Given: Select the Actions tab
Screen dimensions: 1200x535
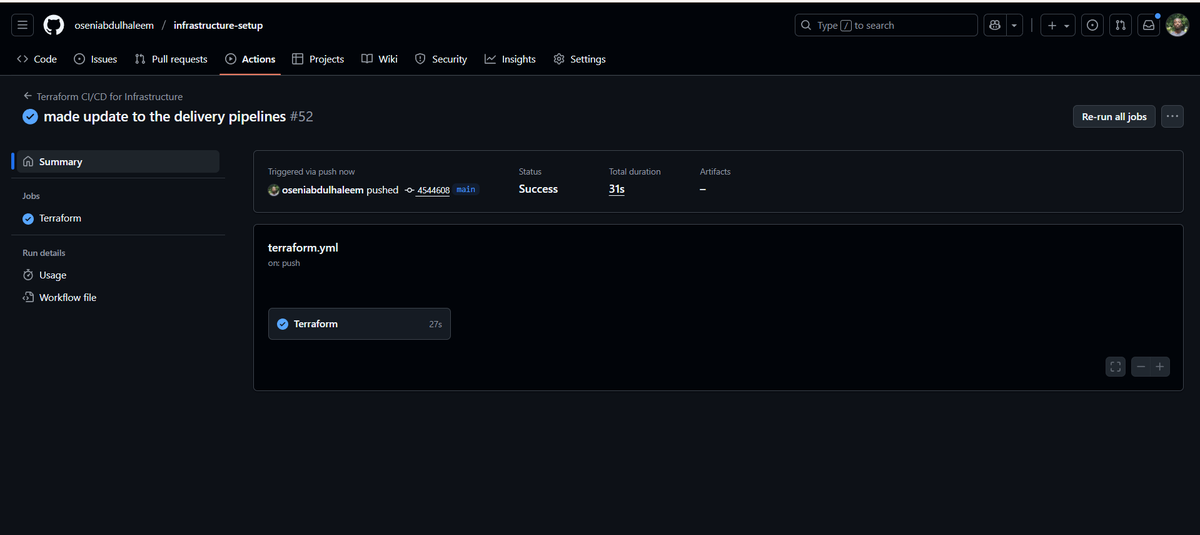Looking at the screenshot, I should click(x=250, y=59).
